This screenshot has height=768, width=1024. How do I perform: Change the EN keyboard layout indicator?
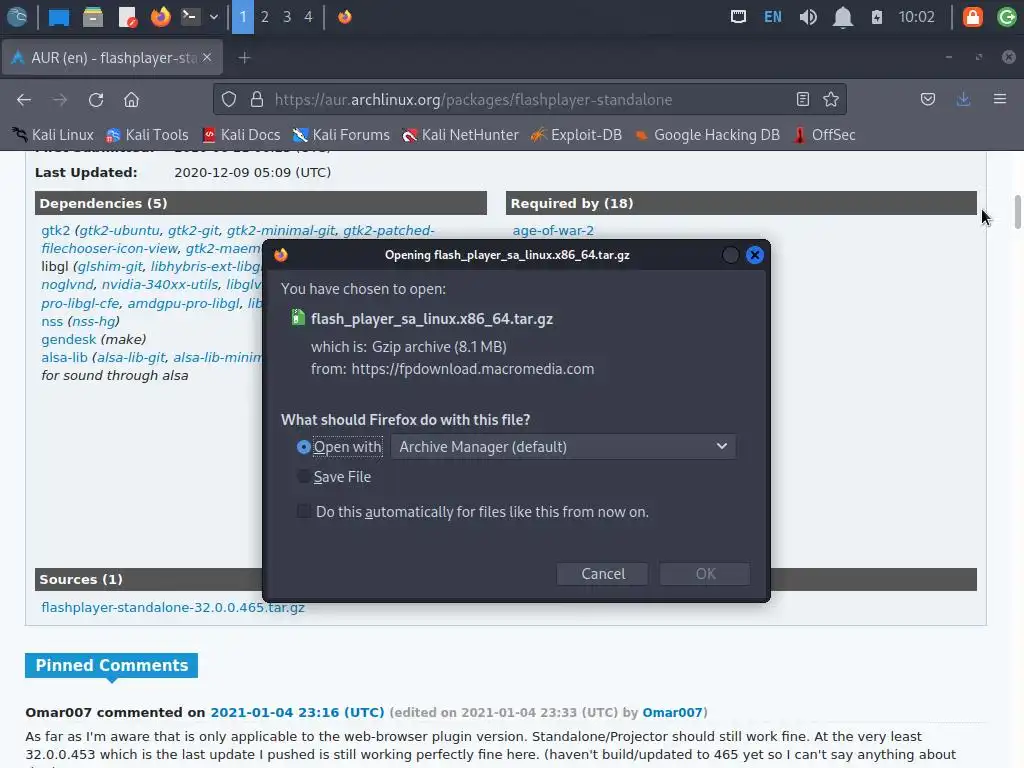(x=773, y=16)
